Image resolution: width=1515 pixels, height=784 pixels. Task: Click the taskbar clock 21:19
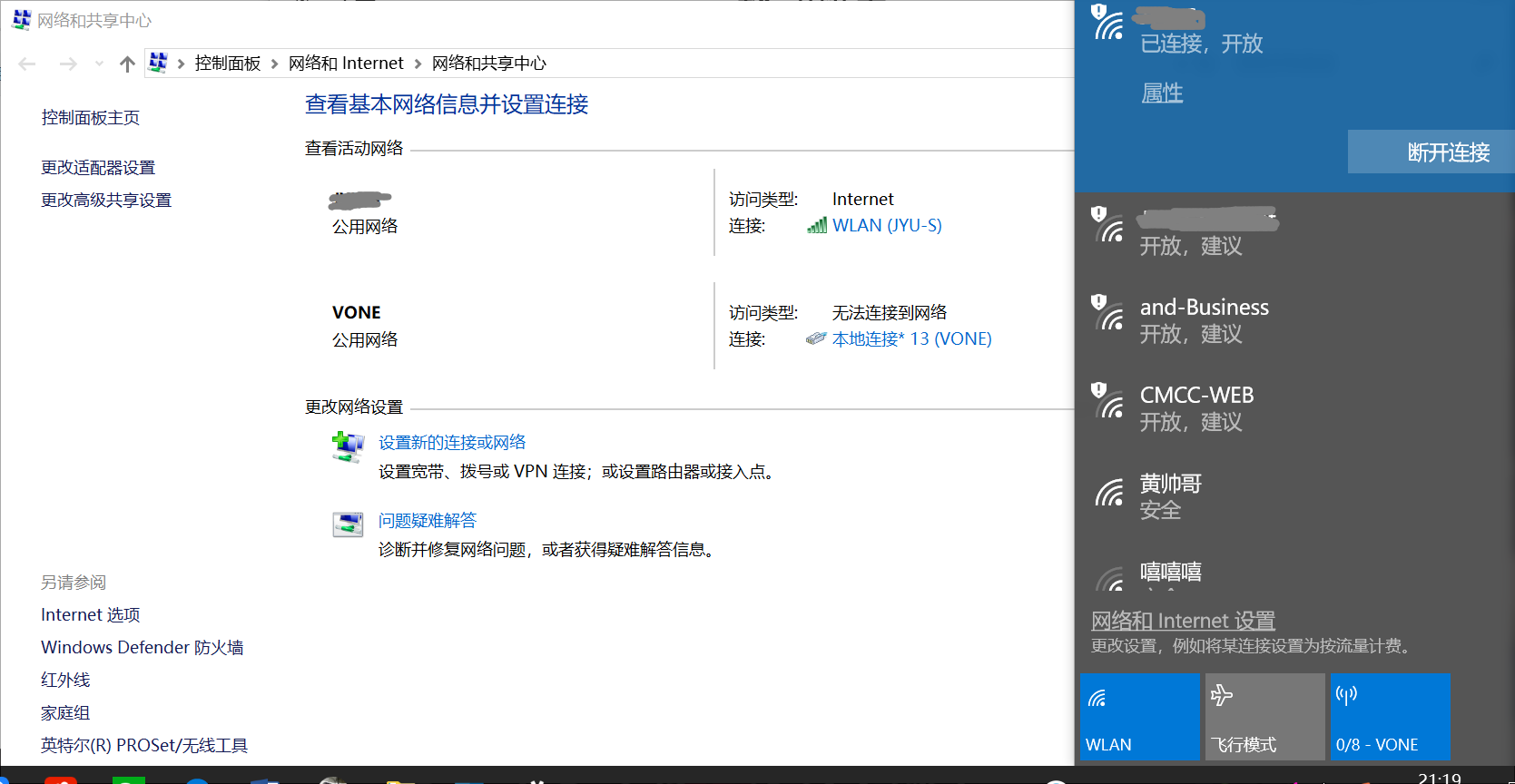pos(1439,778)
